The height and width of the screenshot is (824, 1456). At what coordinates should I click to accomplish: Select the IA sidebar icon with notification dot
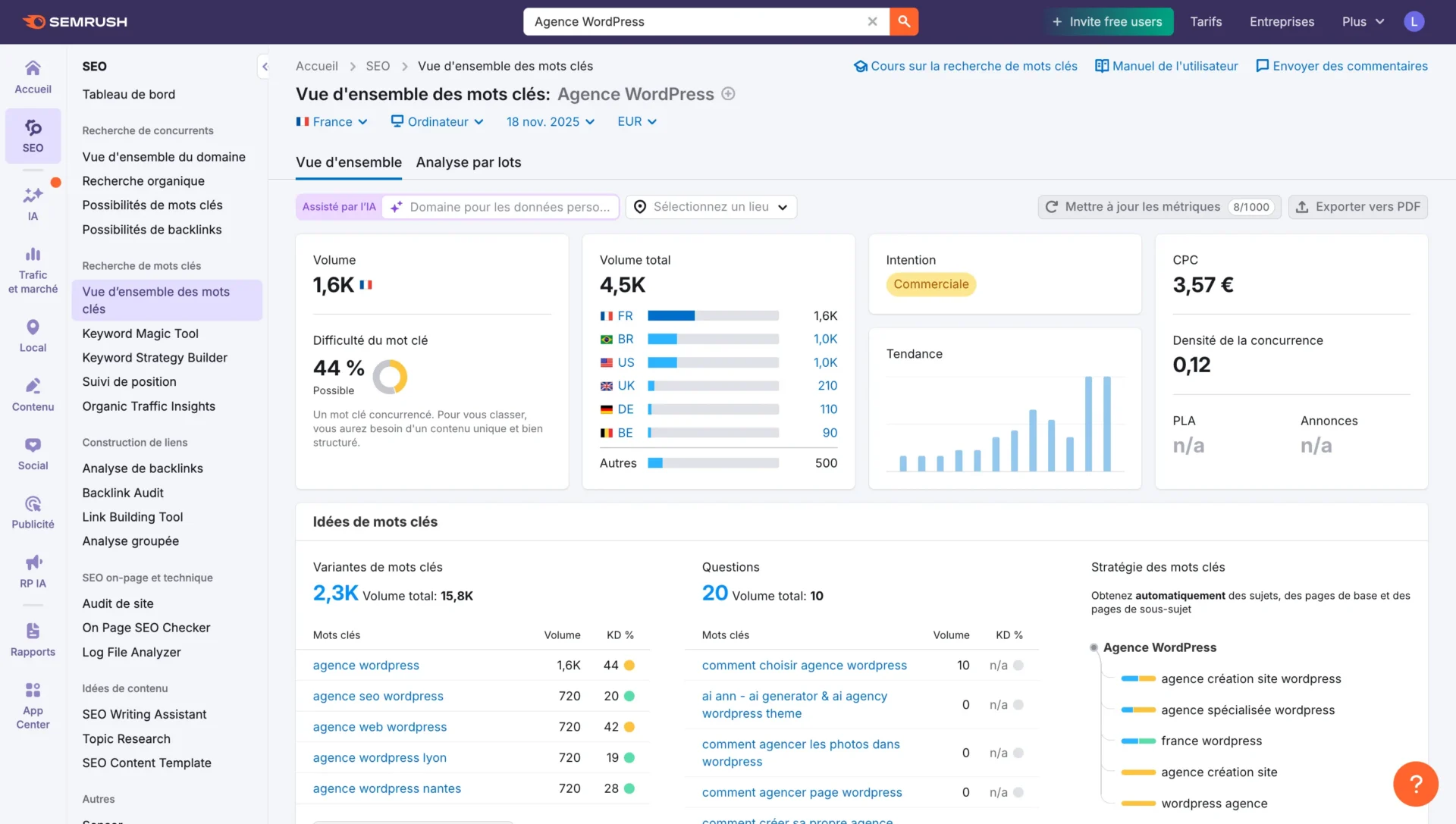click(x=32, y=201)
